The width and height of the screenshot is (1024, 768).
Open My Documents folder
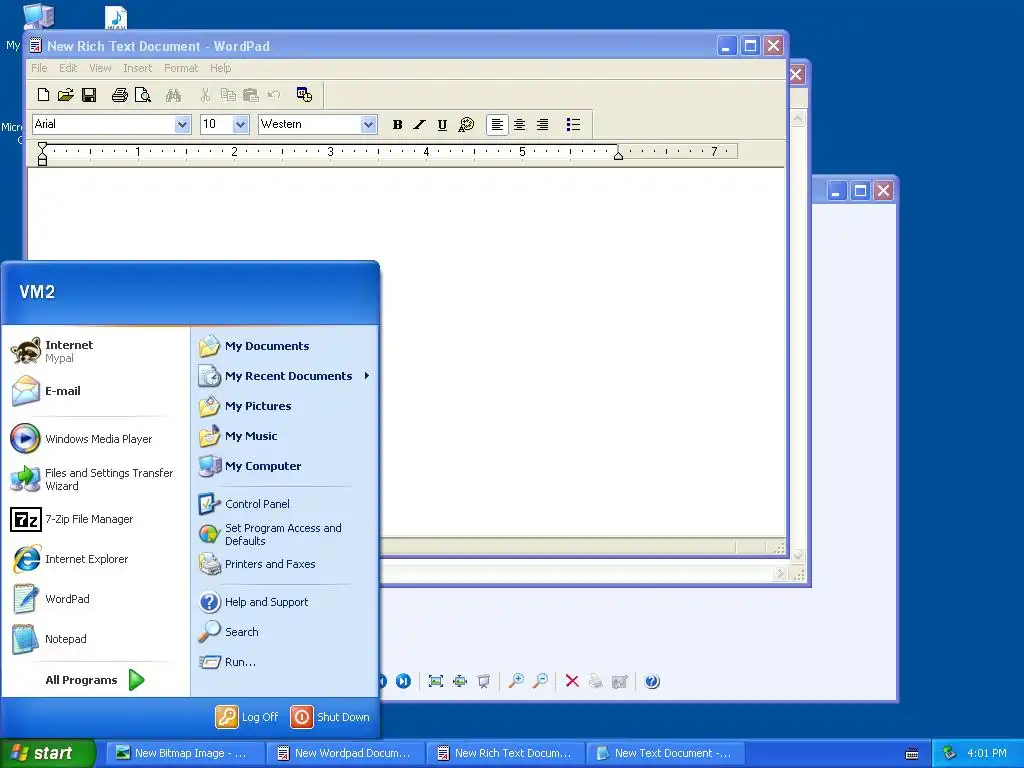285,346
